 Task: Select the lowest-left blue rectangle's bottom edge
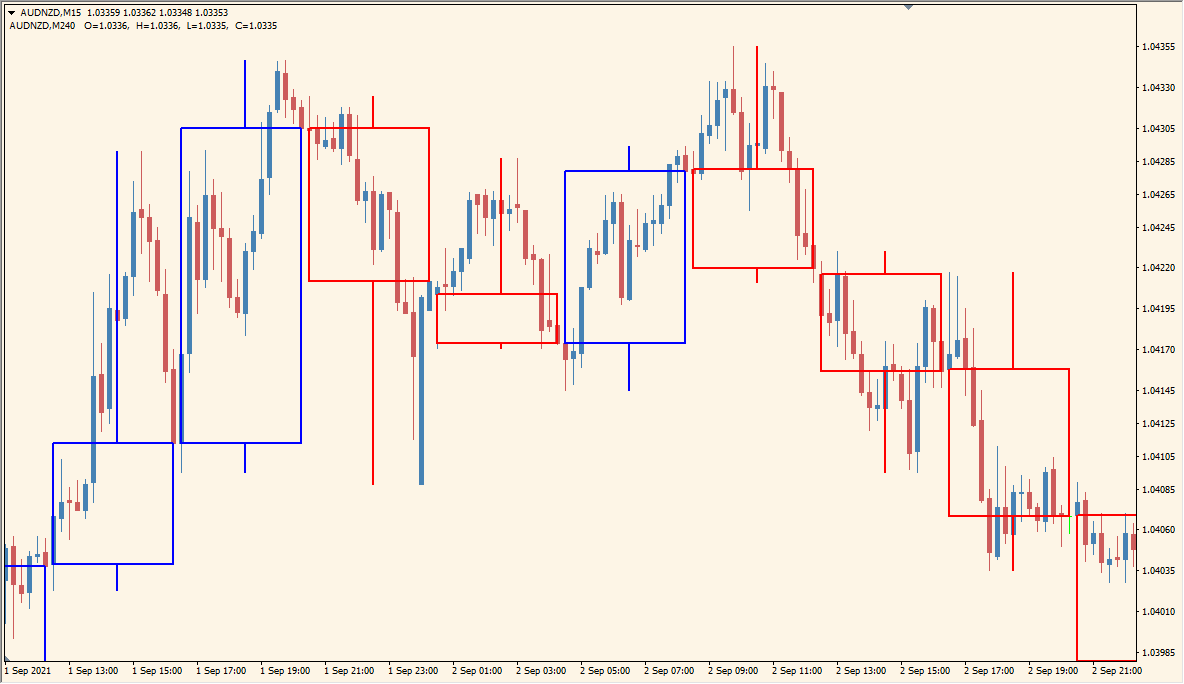point(113,564)
